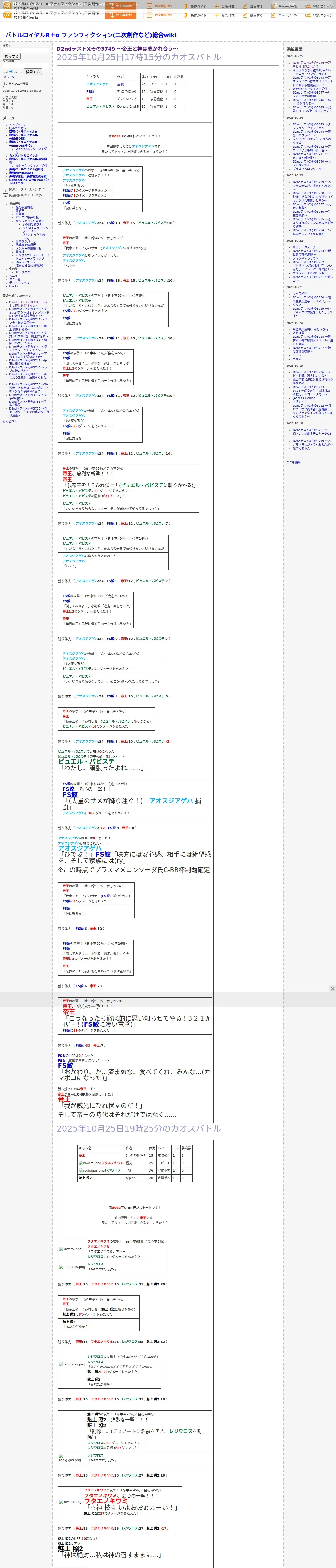Open 愚痴板 link in sidebar
336x1568 pixels.
pos(20,251)
